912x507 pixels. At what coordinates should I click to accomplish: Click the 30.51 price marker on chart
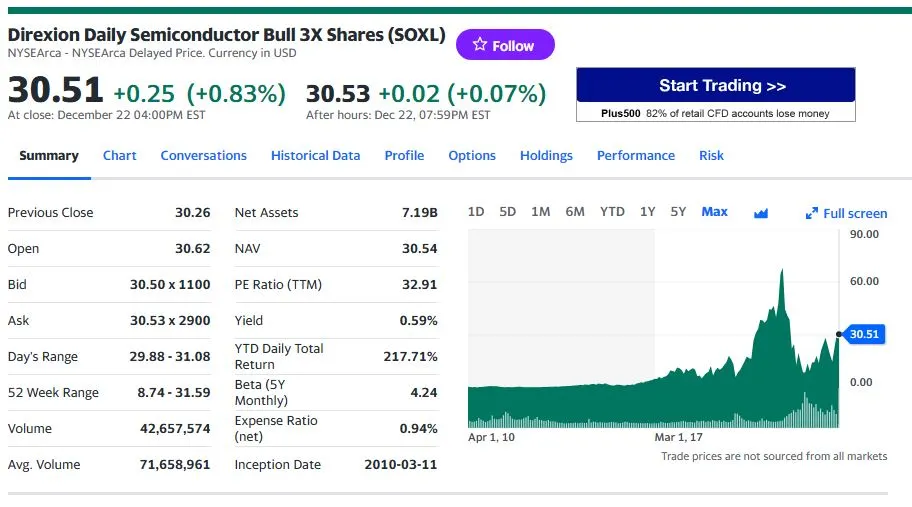(863, 334)
